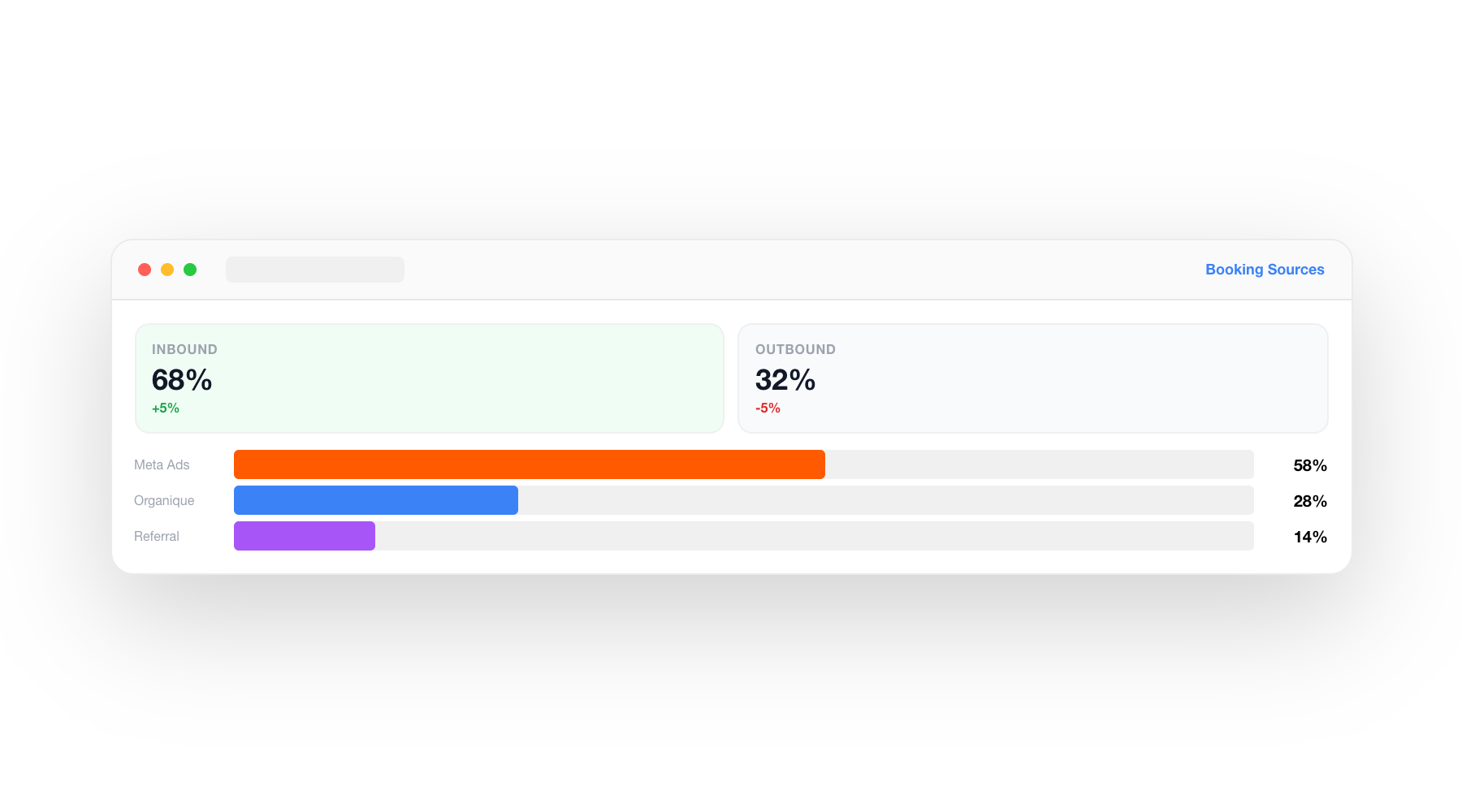Click the red window control dot
This screenshot has height=812, width=1462.
pyautogui.click(x=145, y=269)
